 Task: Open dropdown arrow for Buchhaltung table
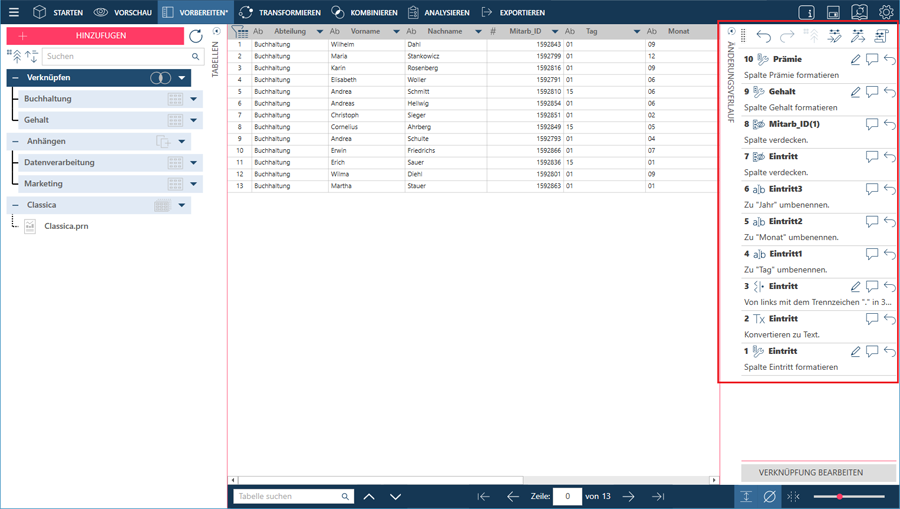click(194, 99)
